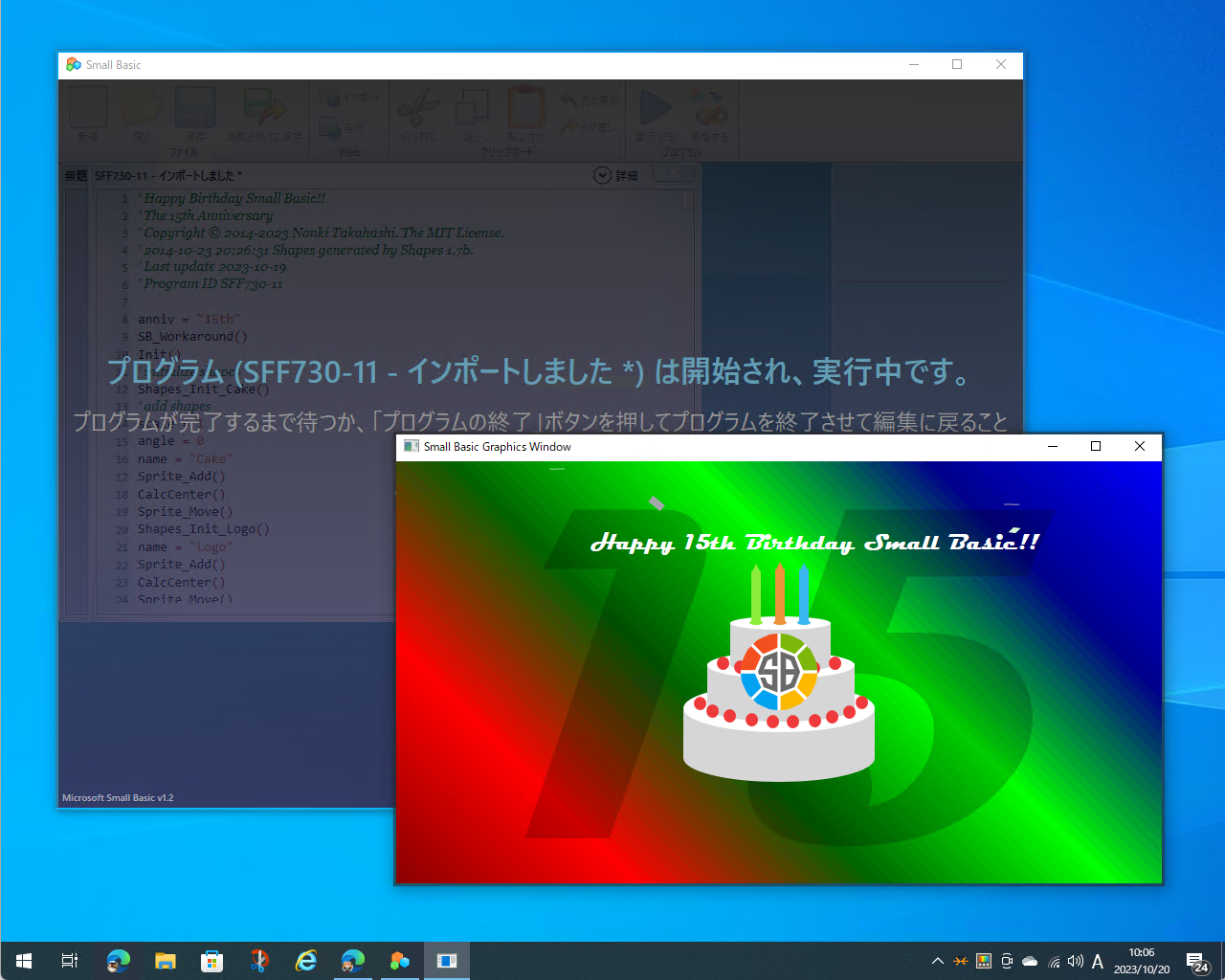Click the Graphics Window title bar icon
The height and width of the screenshot is (980, 1225).
tap(412, 446)
